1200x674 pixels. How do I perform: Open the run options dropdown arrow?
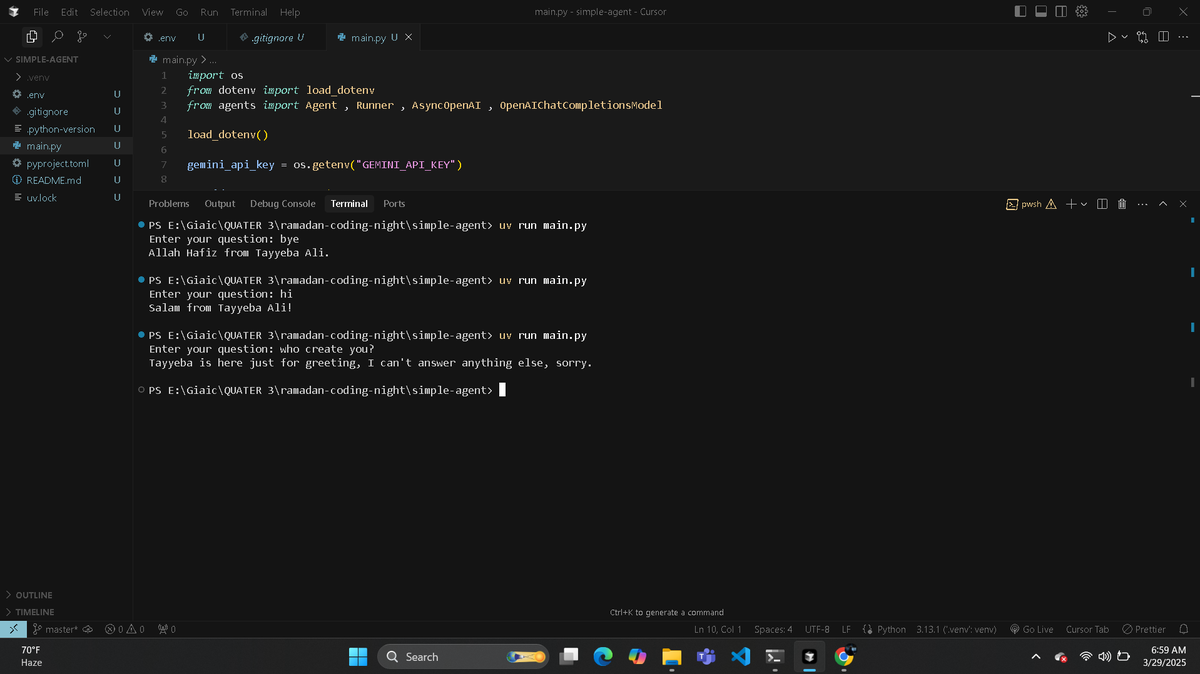pyautogui.click(x=1124, y=37)
